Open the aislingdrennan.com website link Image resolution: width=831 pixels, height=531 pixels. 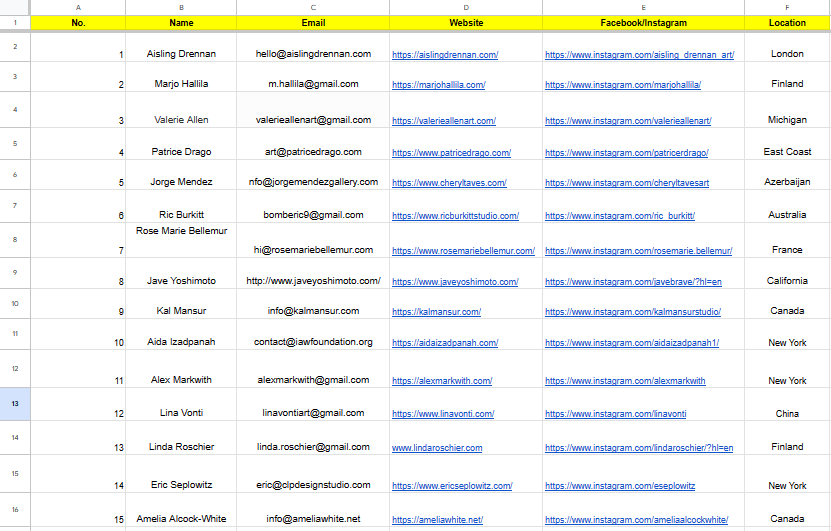coord(445,55)
